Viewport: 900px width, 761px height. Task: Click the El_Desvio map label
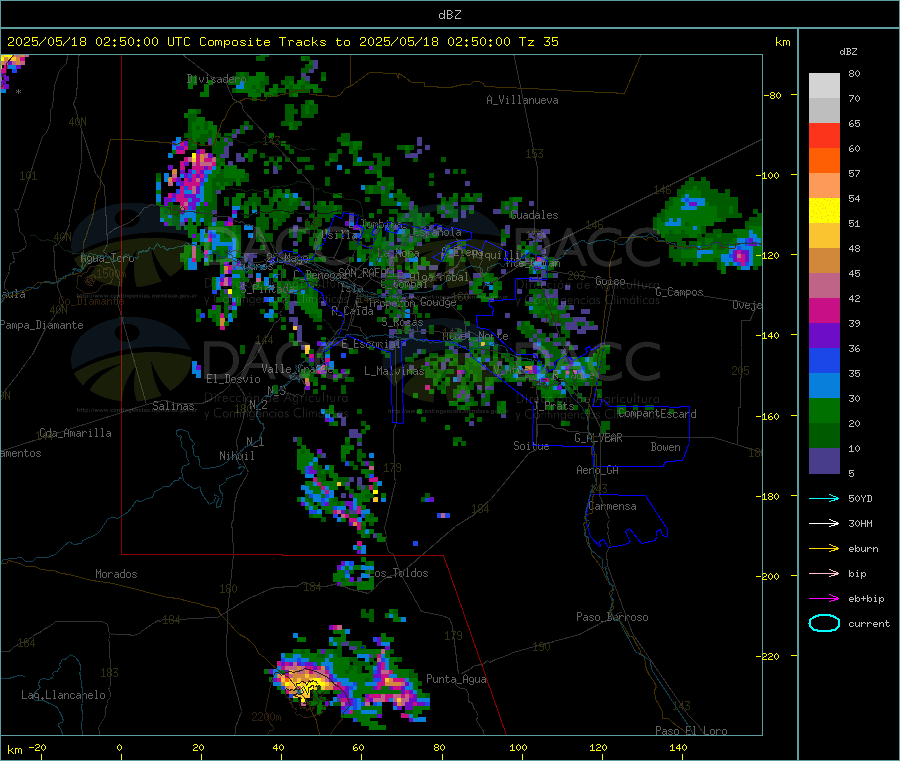pyautogui.click(x=233, y=379)
